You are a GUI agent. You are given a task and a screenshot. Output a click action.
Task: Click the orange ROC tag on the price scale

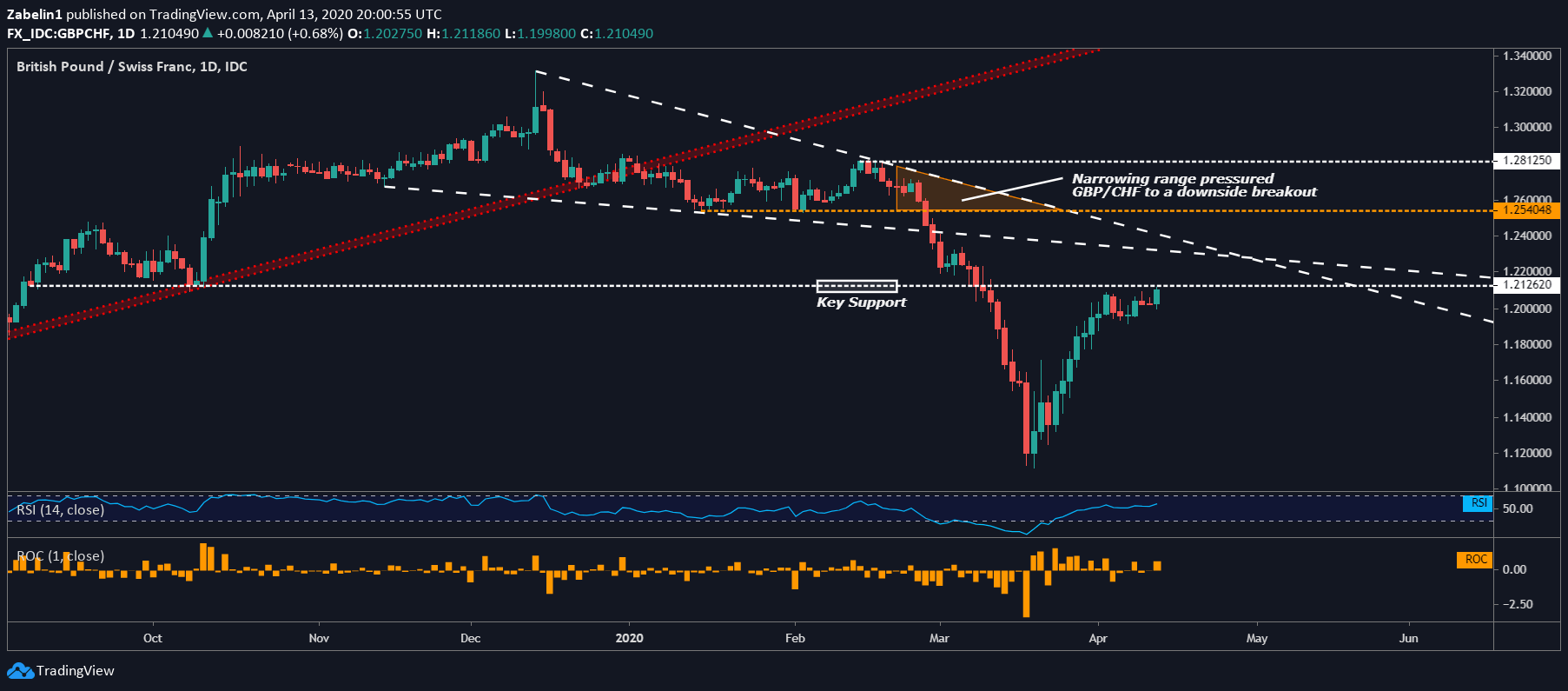click(1474, 560)
